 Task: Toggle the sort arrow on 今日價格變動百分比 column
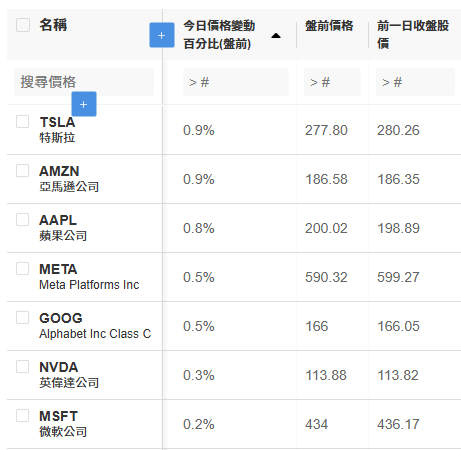(276, 36)
